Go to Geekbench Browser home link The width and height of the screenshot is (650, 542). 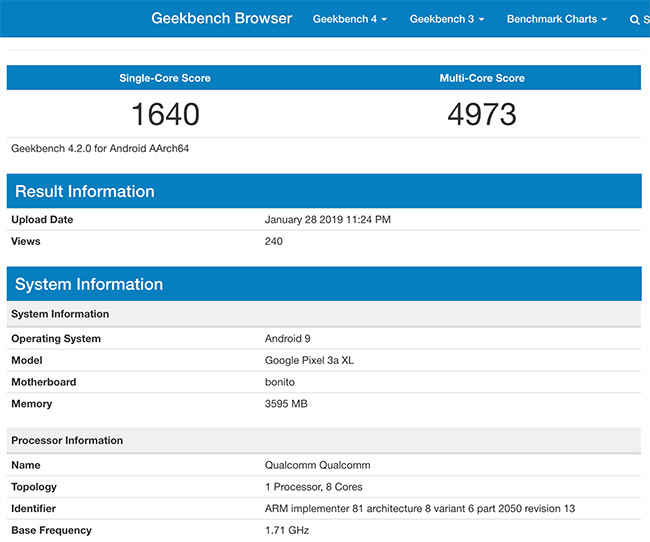pos(222,18)
